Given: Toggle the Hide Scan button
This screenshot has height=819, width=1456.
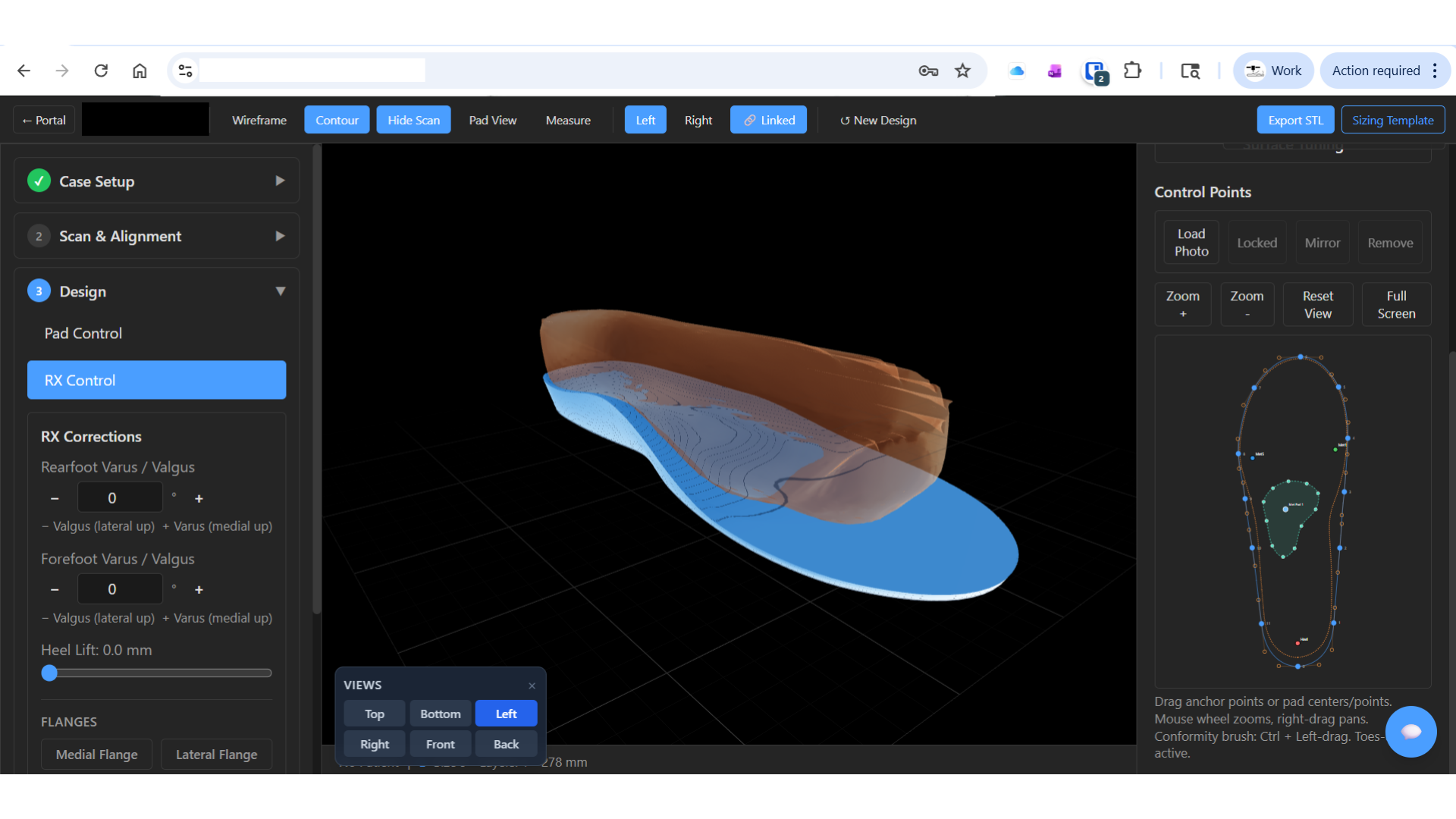Looking at the screenshot, I should (x=413, y=120).
